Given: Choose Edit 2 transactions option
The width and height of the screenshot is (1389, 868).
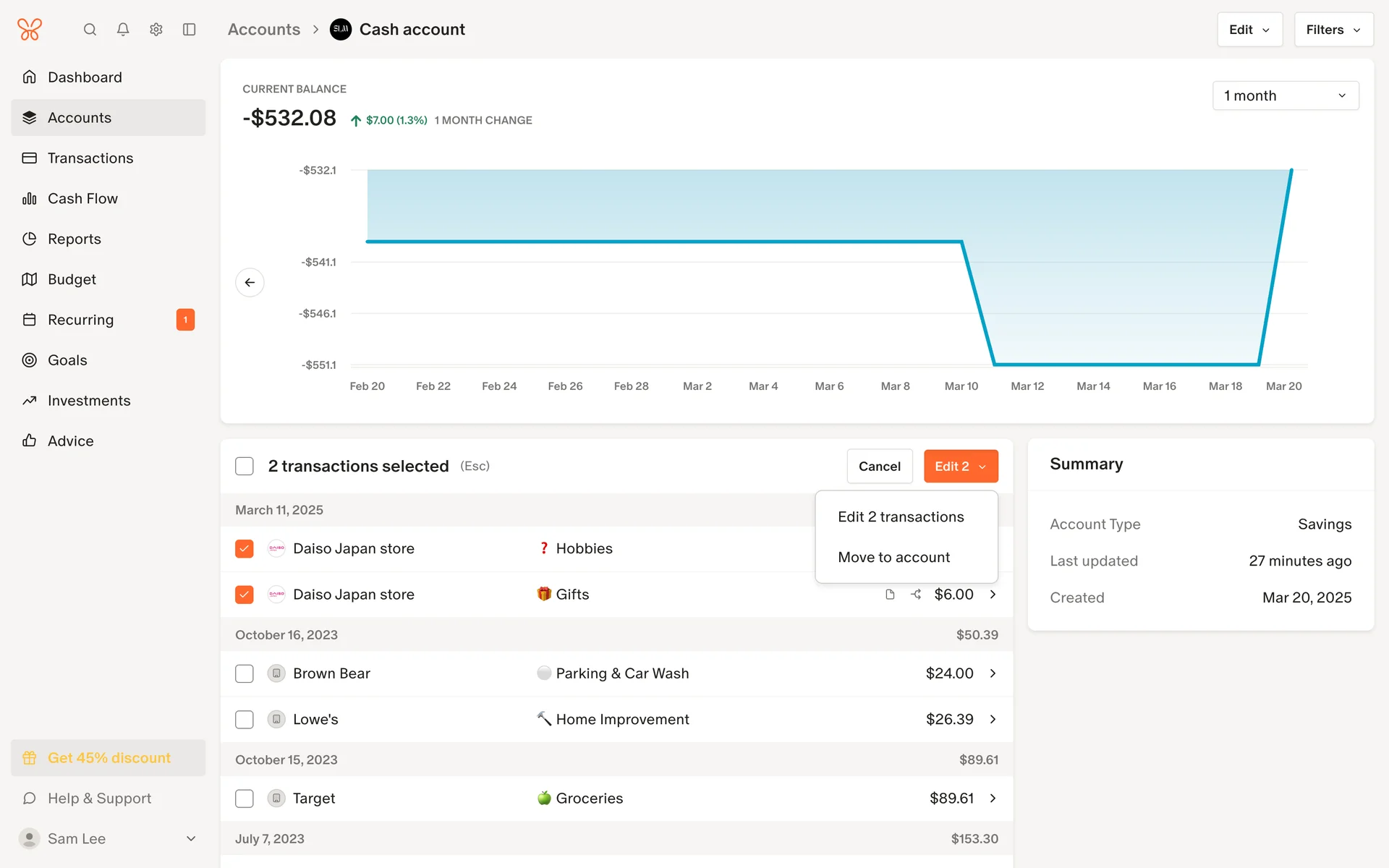Looking at the screenshot, I should 901,516.
